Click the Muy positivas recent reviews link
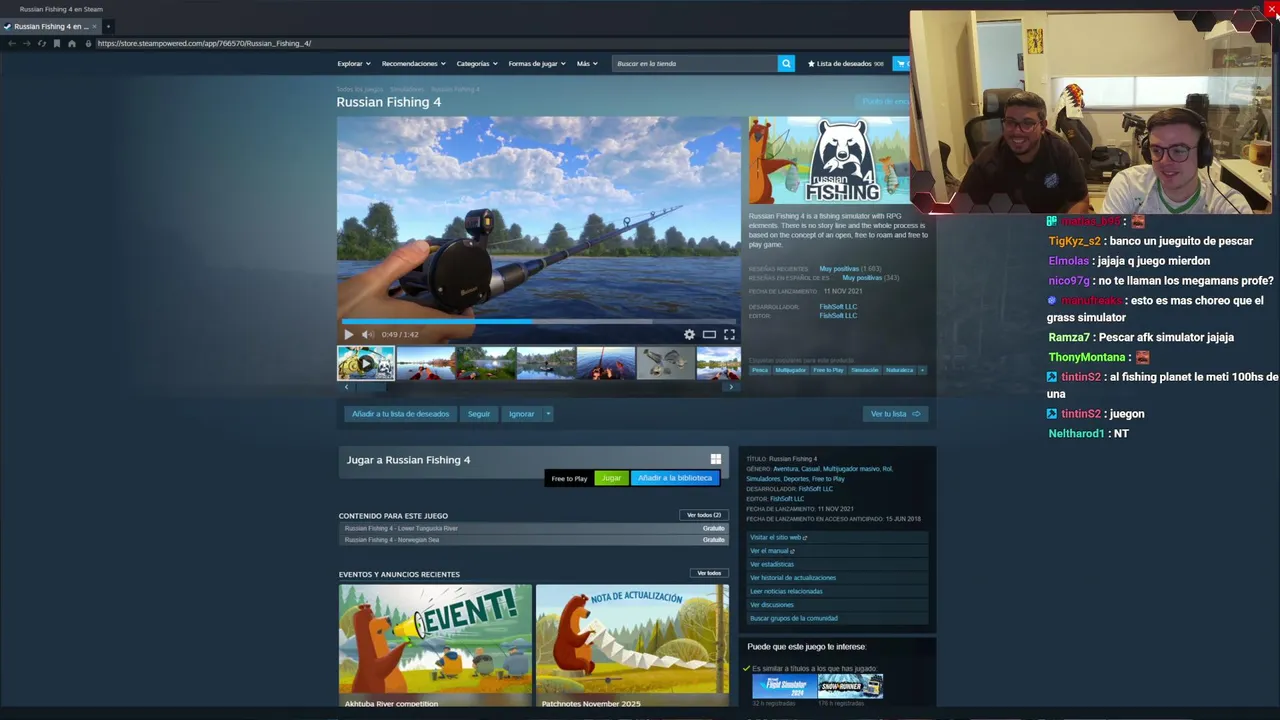The image size is (1280, 720). pos(839,268)
